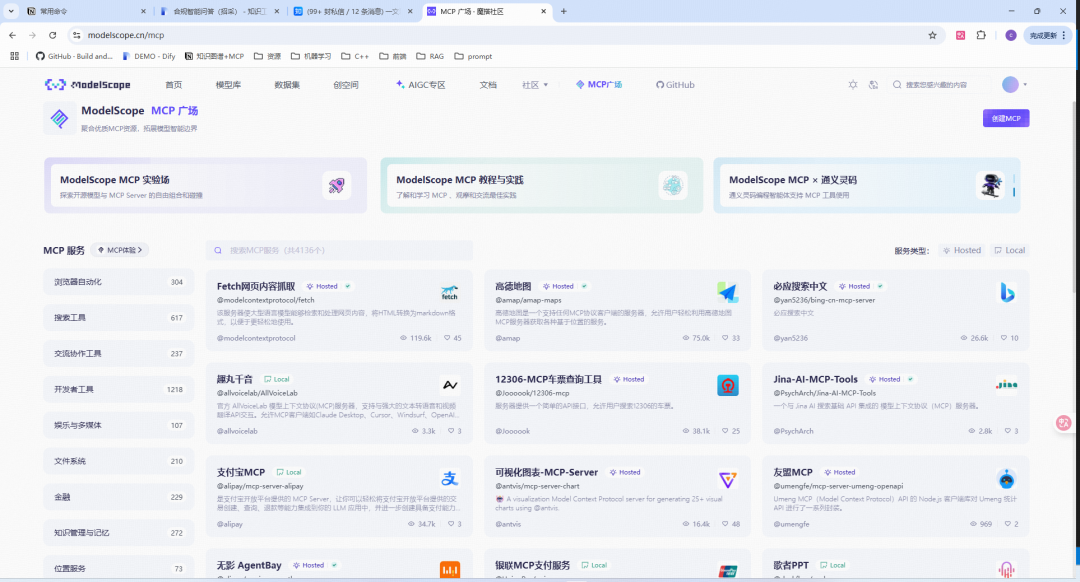Open the Fetch网页内容抓取 card logo icon
The width and height of the screenshot is (1080, 582).
tap(450, 293)
